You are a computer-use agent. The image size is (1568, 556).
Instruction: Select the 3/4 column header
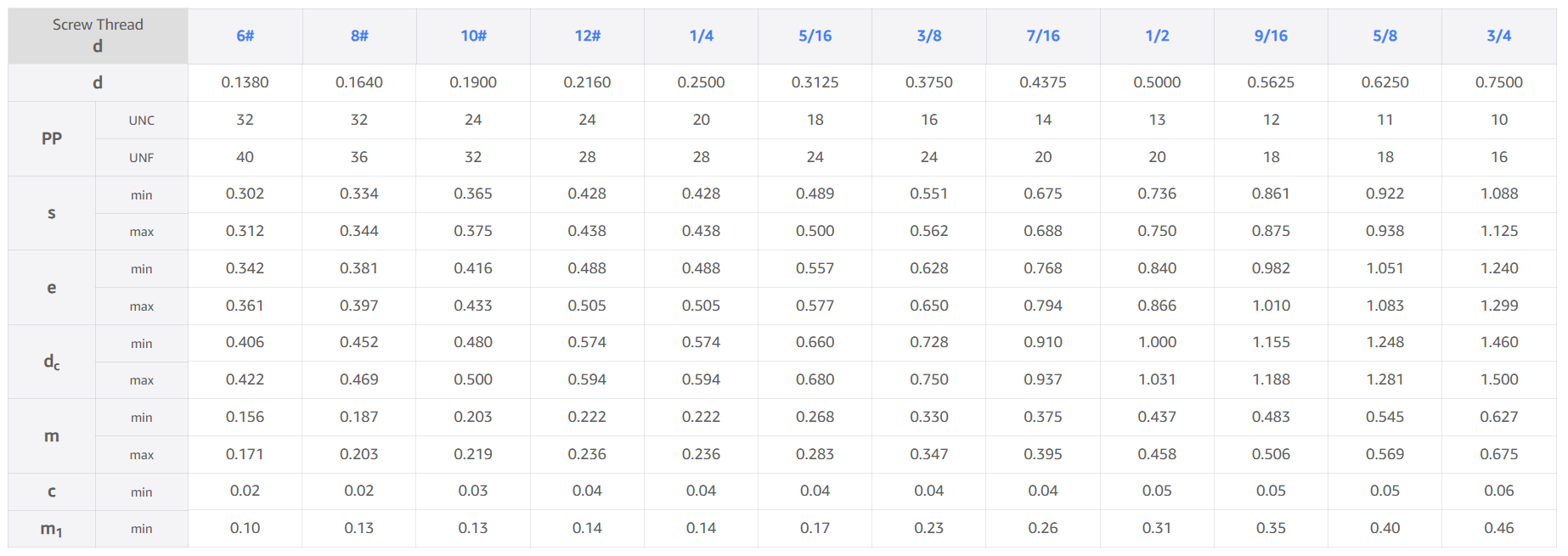click(x=1498, y=36)
